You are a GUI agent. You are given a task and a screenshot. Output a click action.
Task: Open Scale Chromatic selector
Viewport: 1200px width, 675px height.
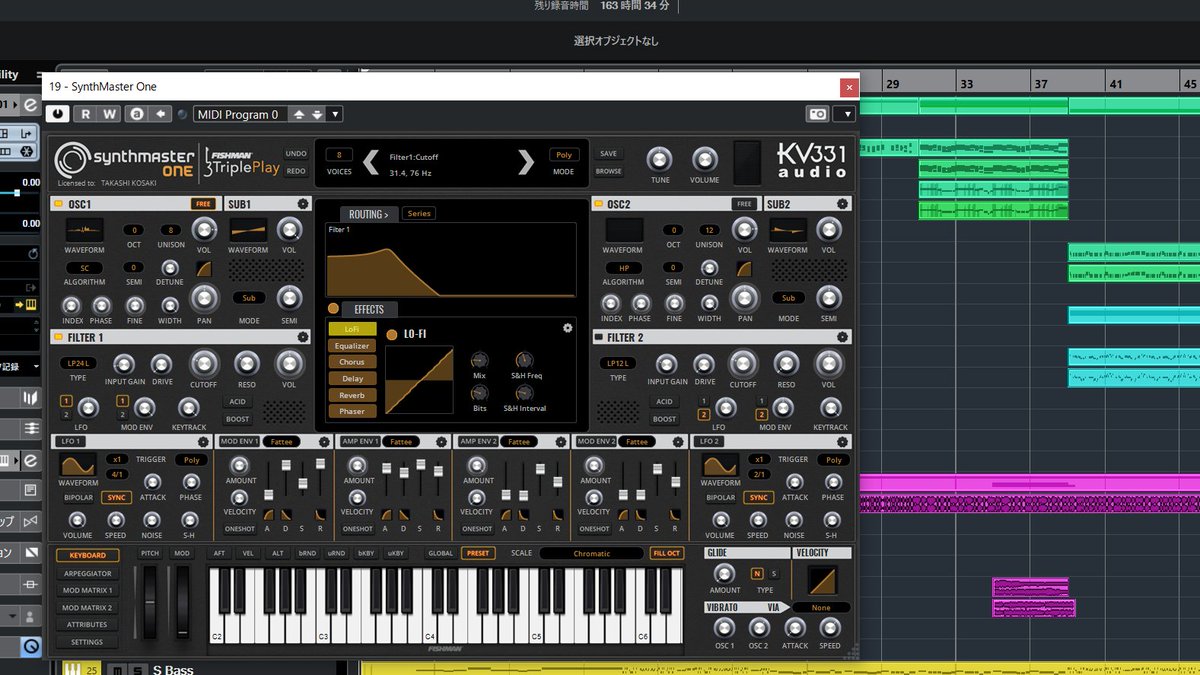[591, 553]
